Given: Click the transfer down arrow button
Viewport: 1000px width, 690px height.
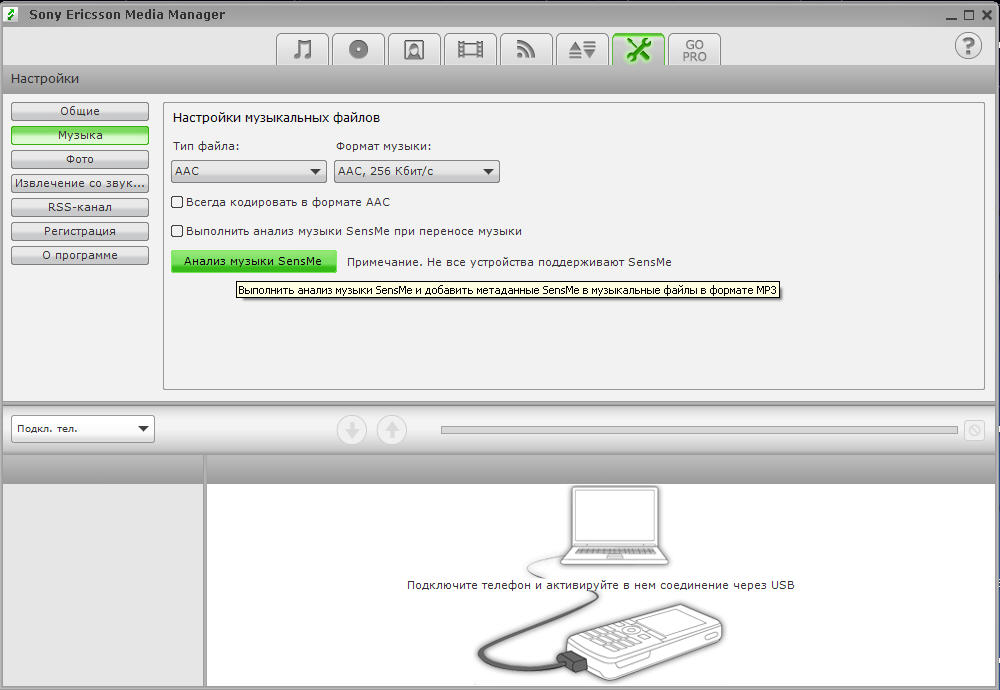Looking at the screenshot, I should point(351,430).
